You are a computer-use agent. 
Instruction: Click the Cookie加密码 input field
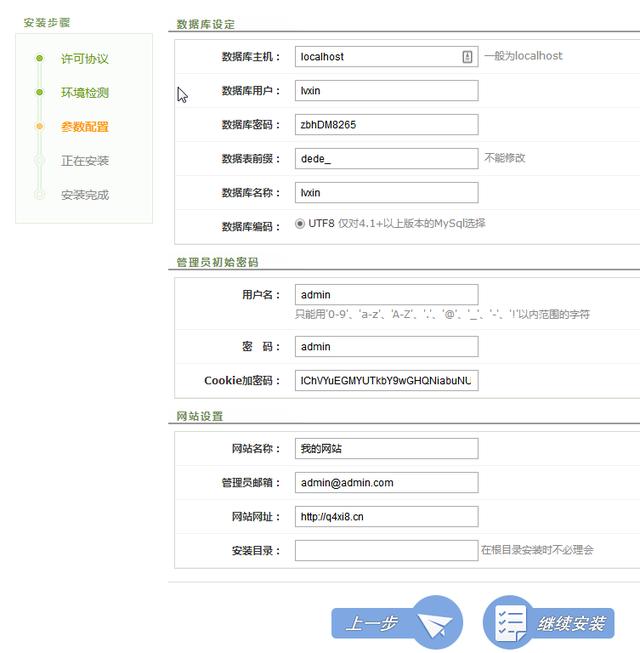386,381
